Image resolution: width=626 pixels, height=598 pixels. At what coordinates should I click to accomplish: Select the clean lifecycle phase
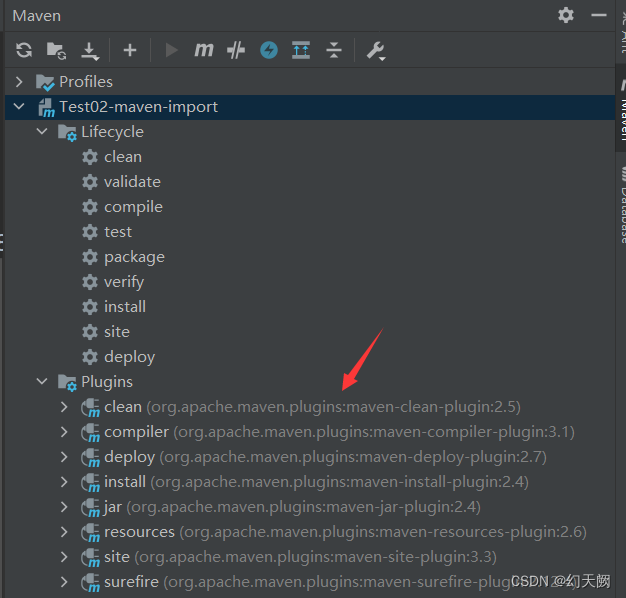pyautogui.click(x=123, y=157)
